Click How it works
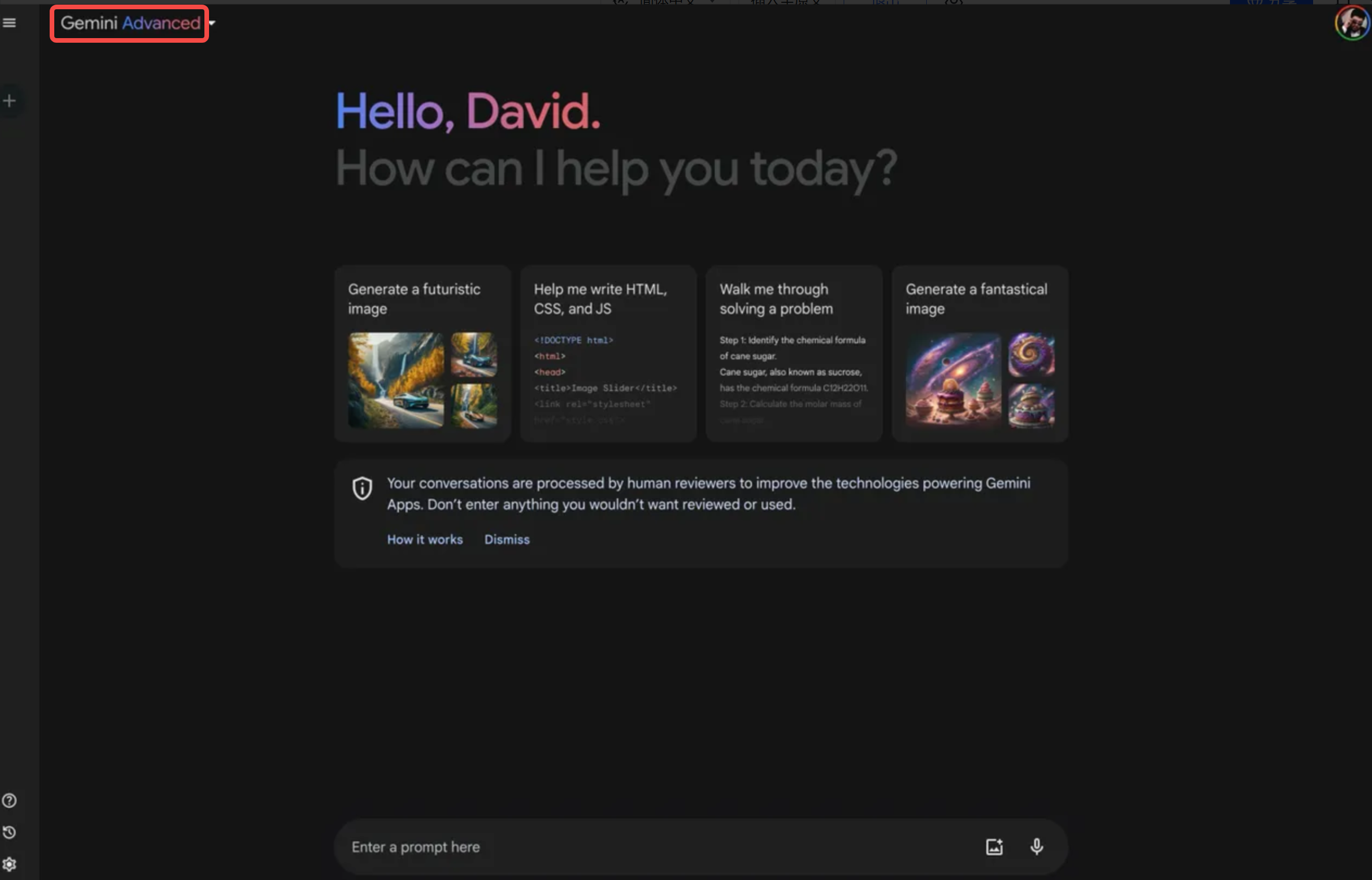 [424, 539]
